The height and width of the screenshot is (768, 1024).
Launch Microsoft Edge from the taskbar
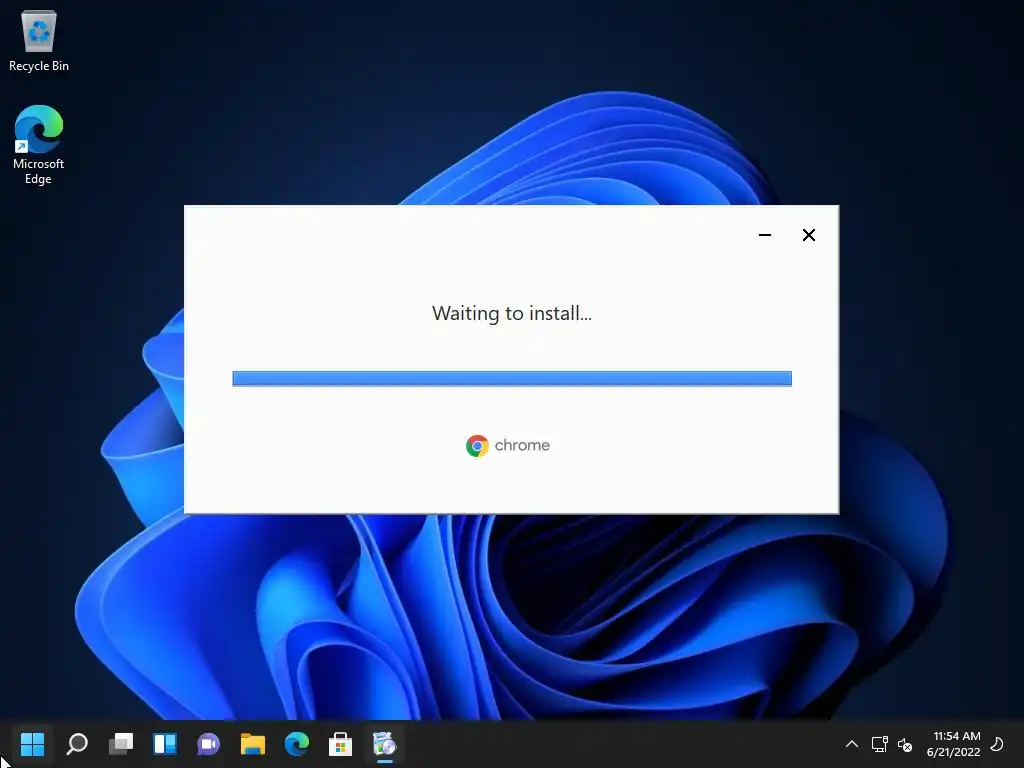pyautogui.click(x=296, y=744)
